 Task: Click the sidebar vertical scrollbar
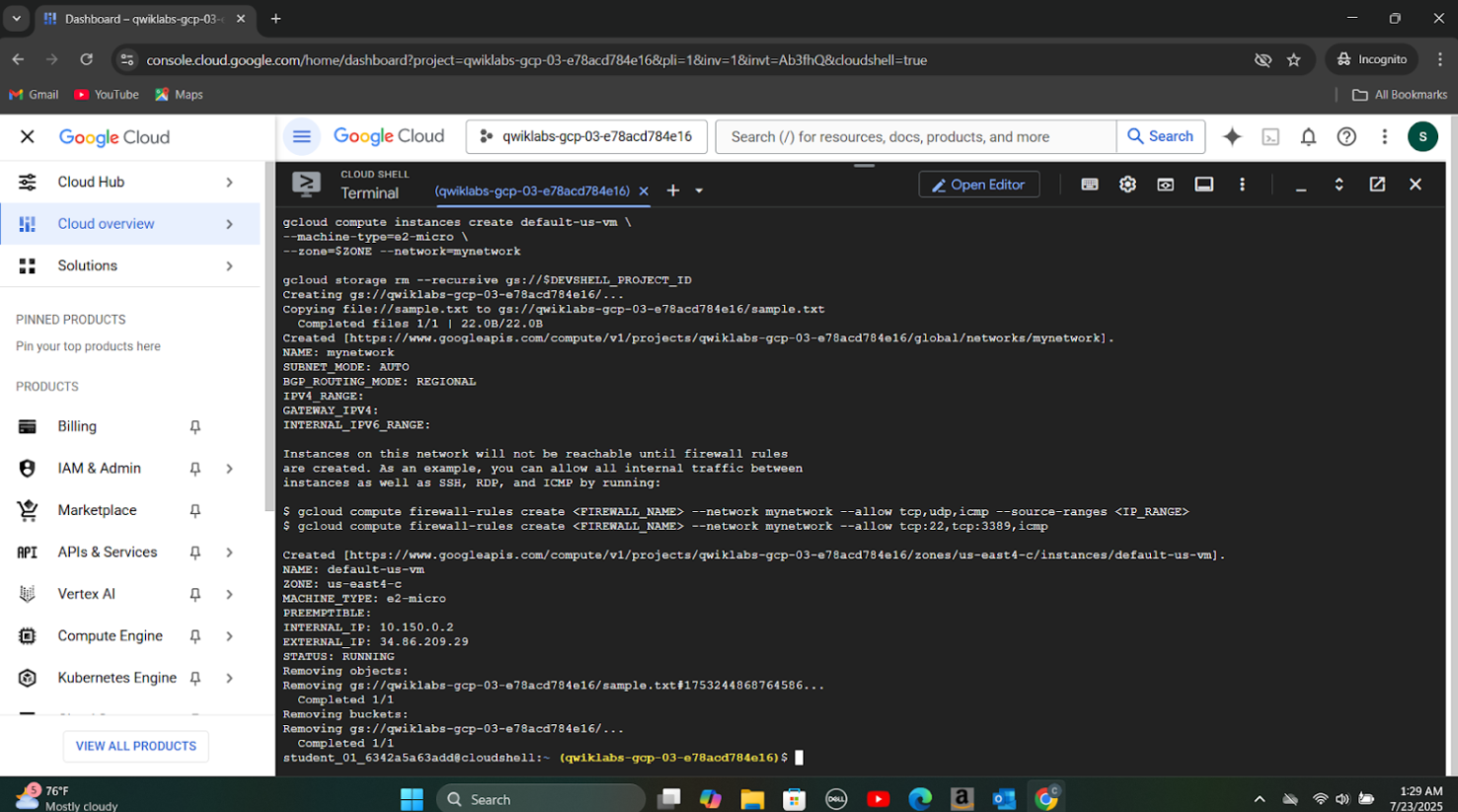269,335
